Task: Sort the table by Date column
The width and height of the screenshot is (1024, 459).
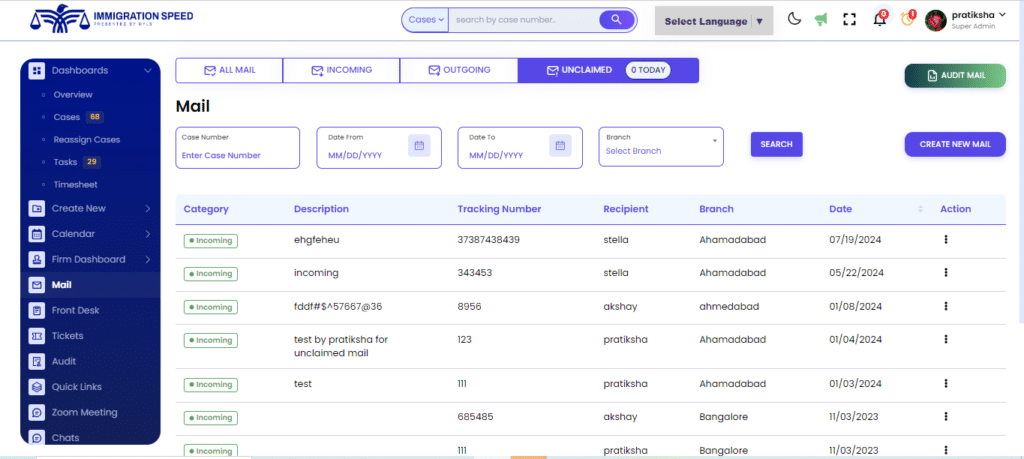Action: coord(920,209)
